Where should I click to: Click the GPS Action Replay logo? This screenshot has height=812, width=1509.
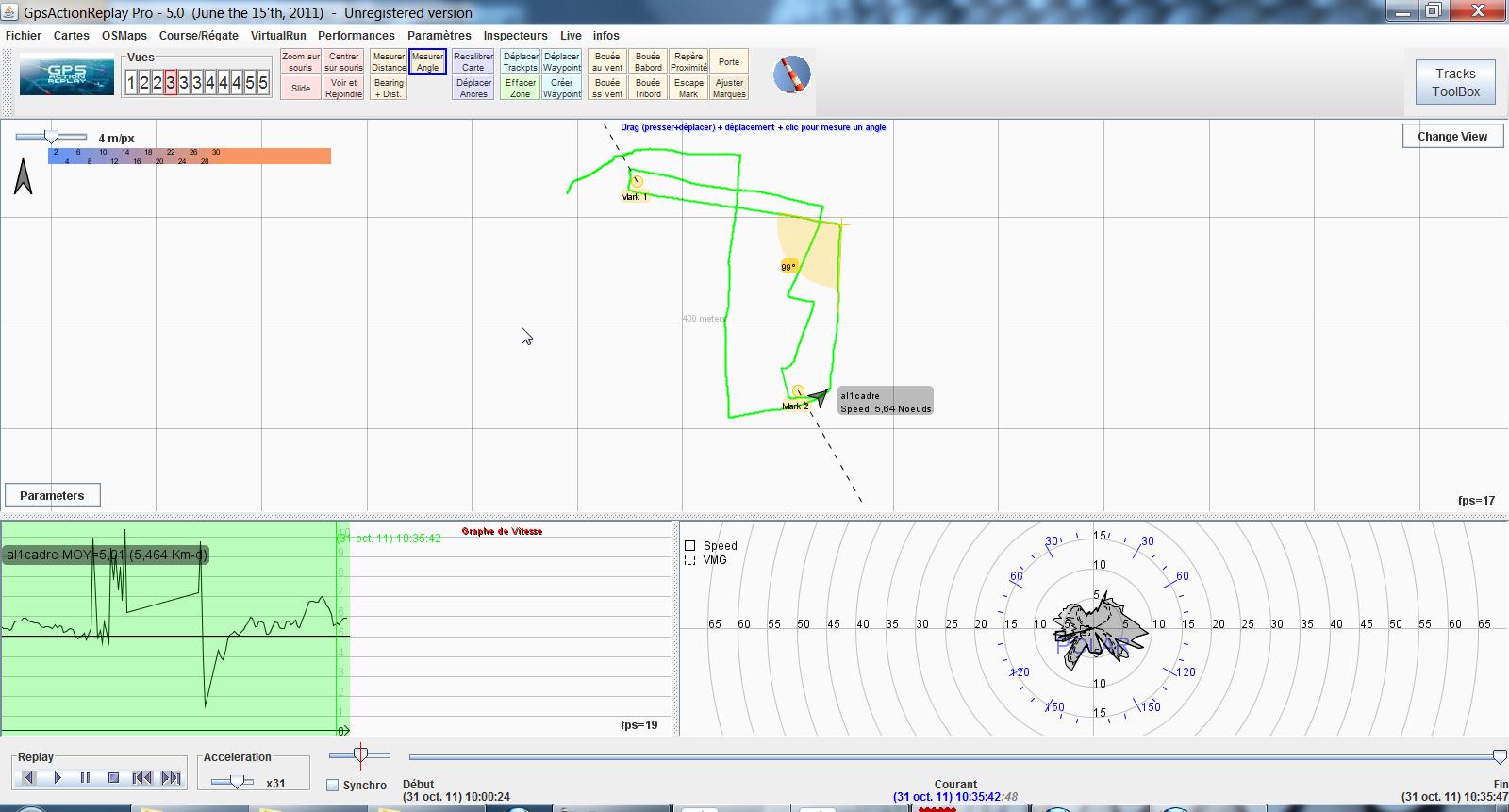pyautogui.click(x=67, y=75)
